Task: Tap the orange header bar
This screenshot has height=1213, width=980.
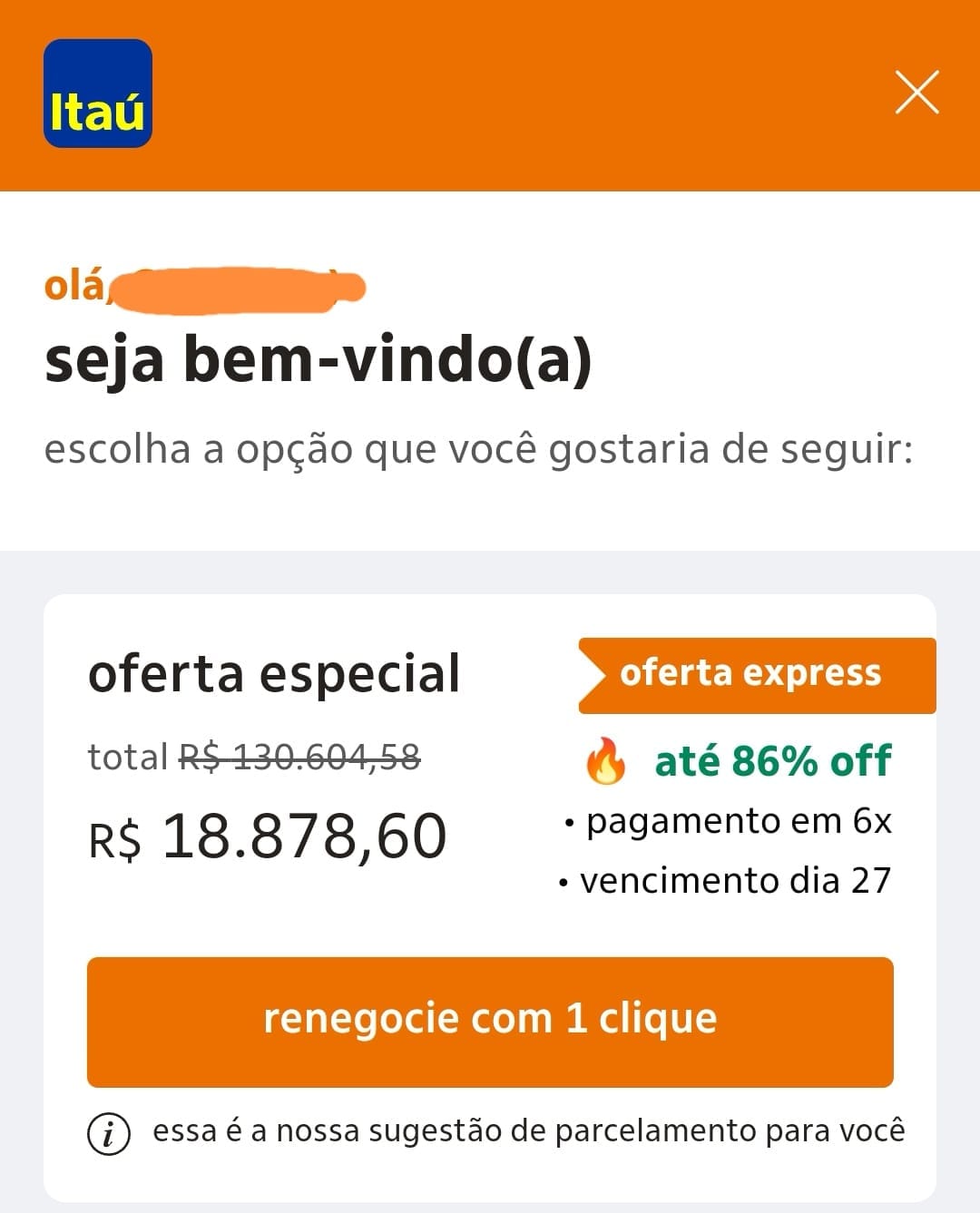Action: point(508,95)
